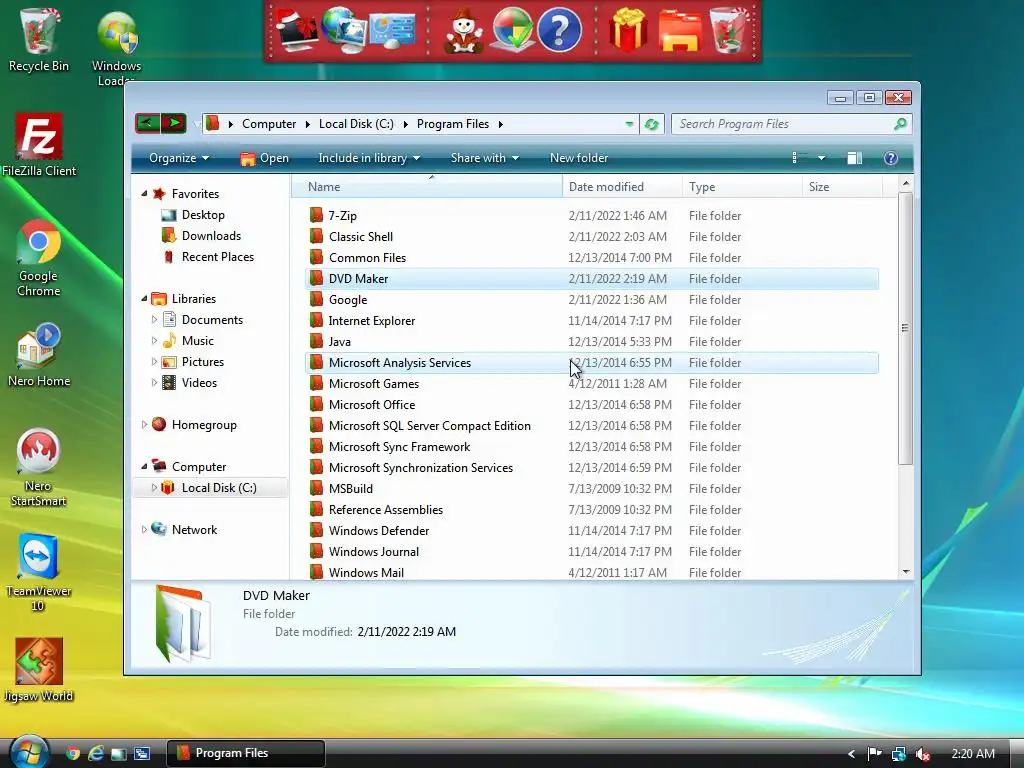Launch FileZilla Client from the desktop
Image resolution: width=1024 pixels, height=768 pixels.
[x=39, y=144]
